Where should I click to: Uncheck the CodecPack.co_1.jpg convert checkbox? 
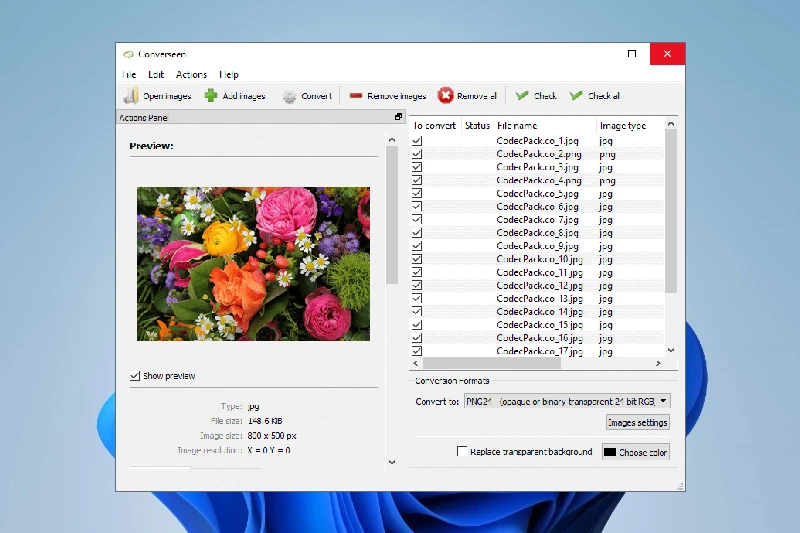(x=418, y=141)
